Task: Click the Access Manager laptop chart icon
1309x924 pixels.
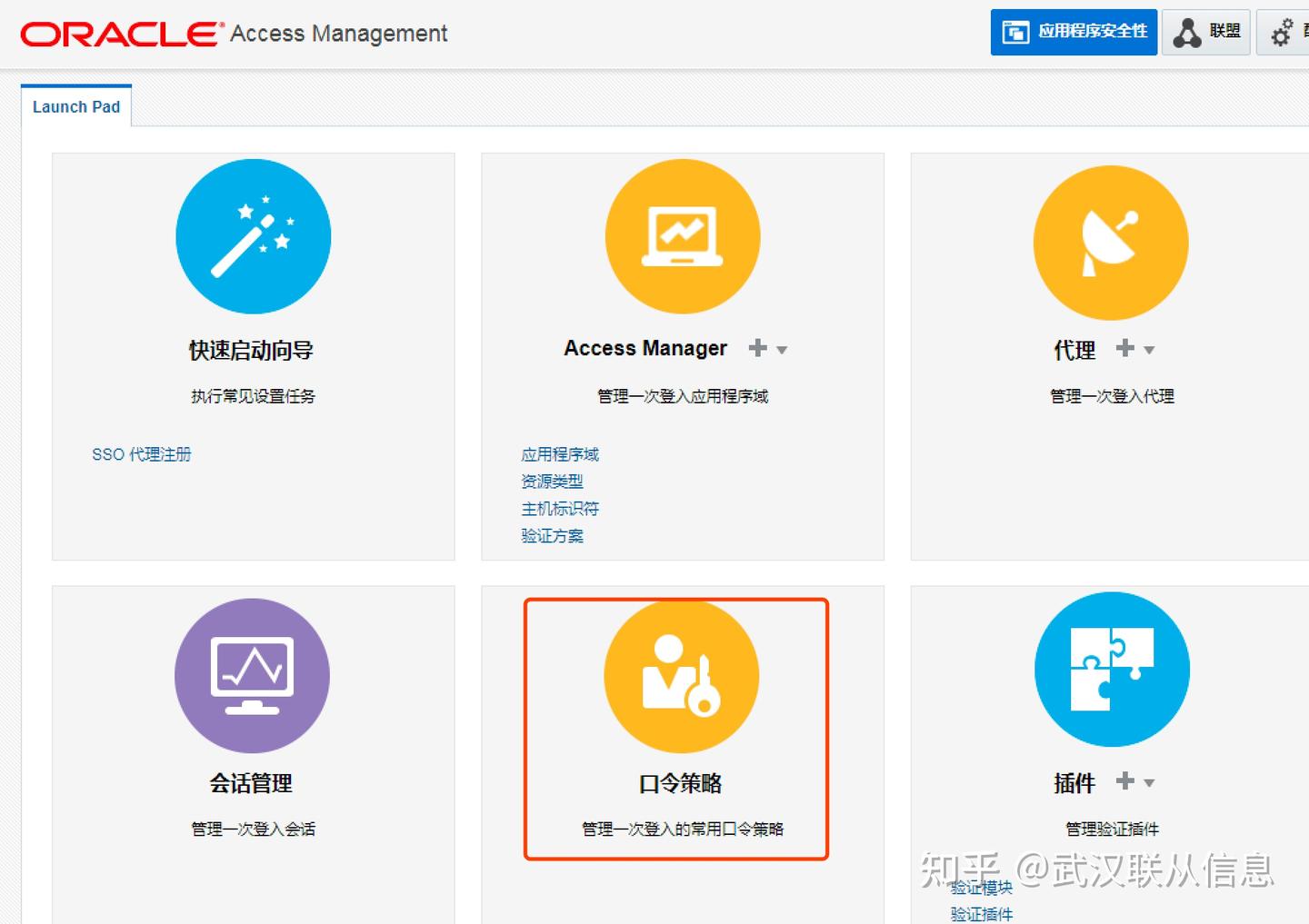Action: (683, 235)
